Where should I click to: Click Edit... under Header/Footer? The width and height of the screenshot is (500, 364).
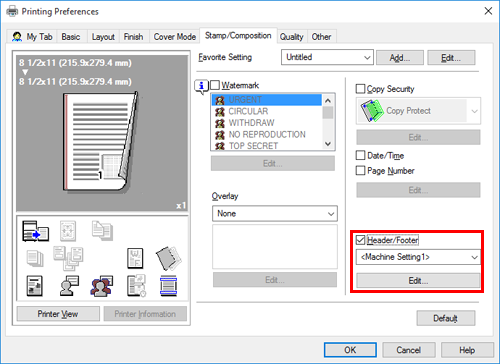coord(418,281)
